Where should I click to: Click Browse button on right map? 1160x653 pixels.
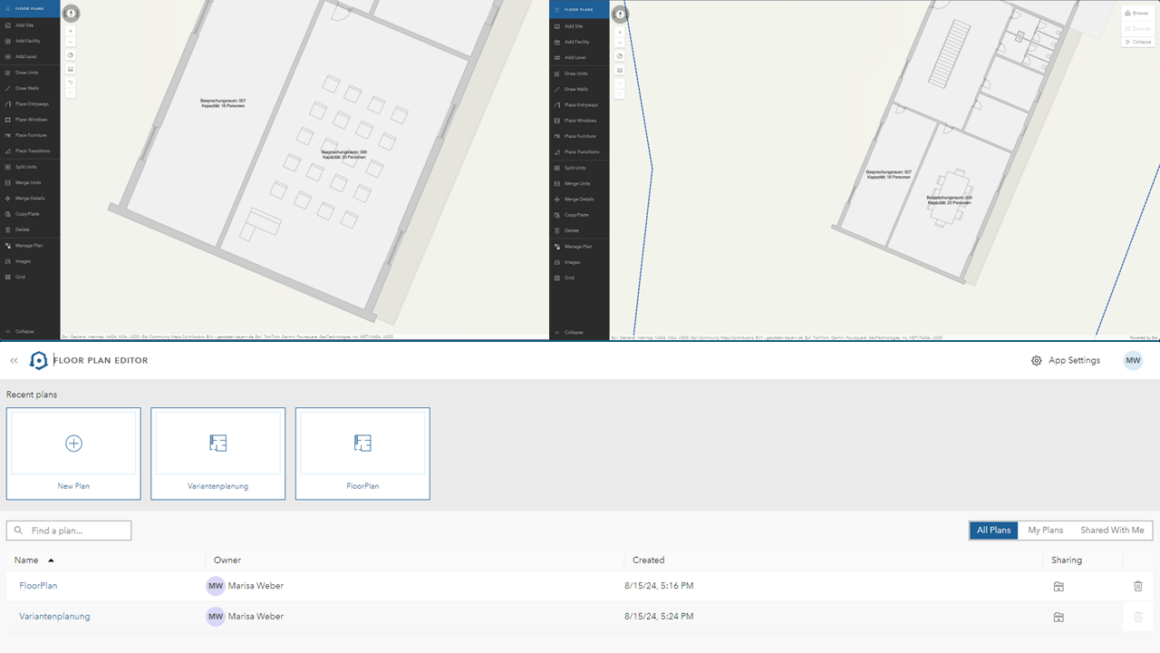(x=1137, y=13)
